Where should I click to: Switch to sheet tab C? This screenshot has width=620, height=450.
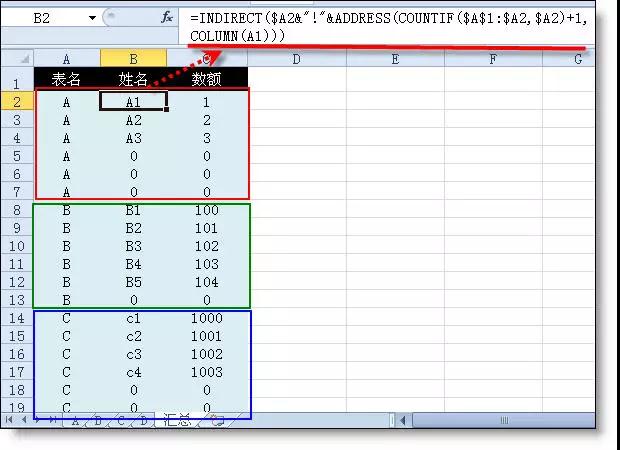pyautogui.click(x=121, y=421)
